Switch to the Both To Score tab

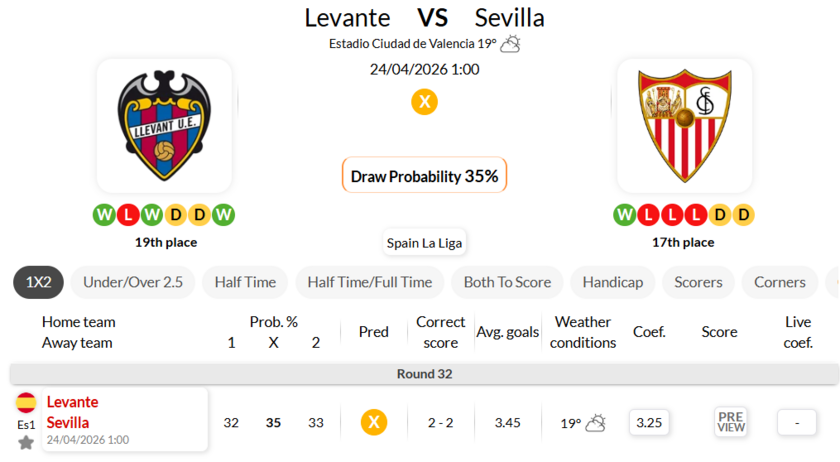[x=507, y=282]
